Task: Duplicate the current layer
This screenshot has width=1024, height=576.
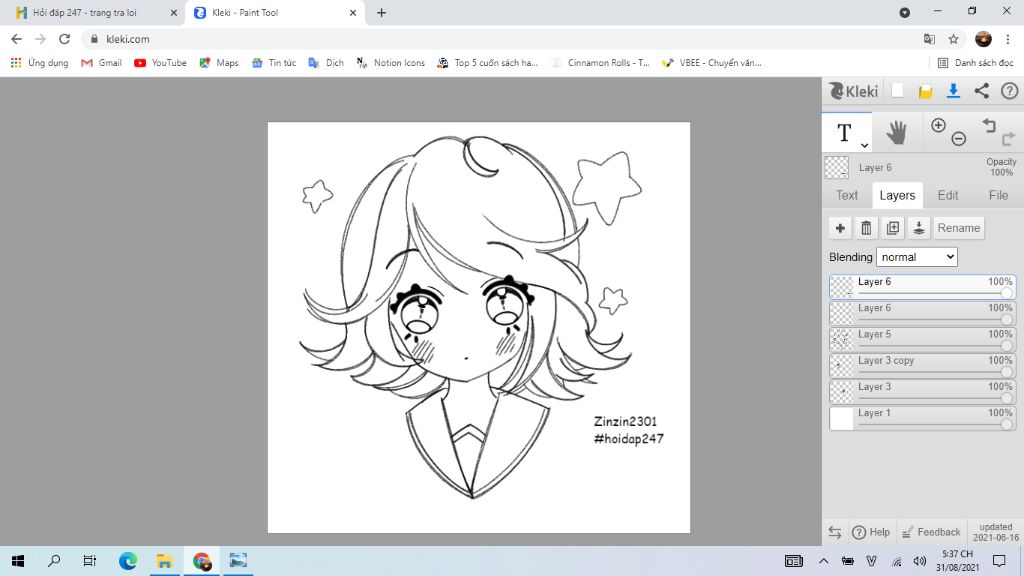Action: [893, 228]
